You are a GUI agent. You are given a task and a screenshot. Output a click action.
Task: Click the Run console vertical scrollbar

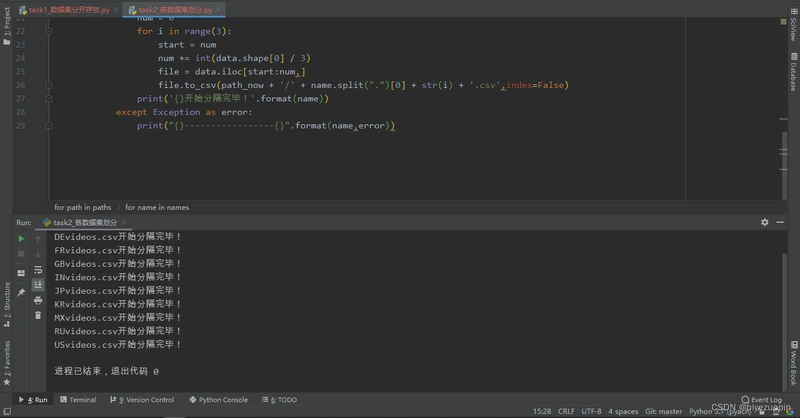pos(784,320)
